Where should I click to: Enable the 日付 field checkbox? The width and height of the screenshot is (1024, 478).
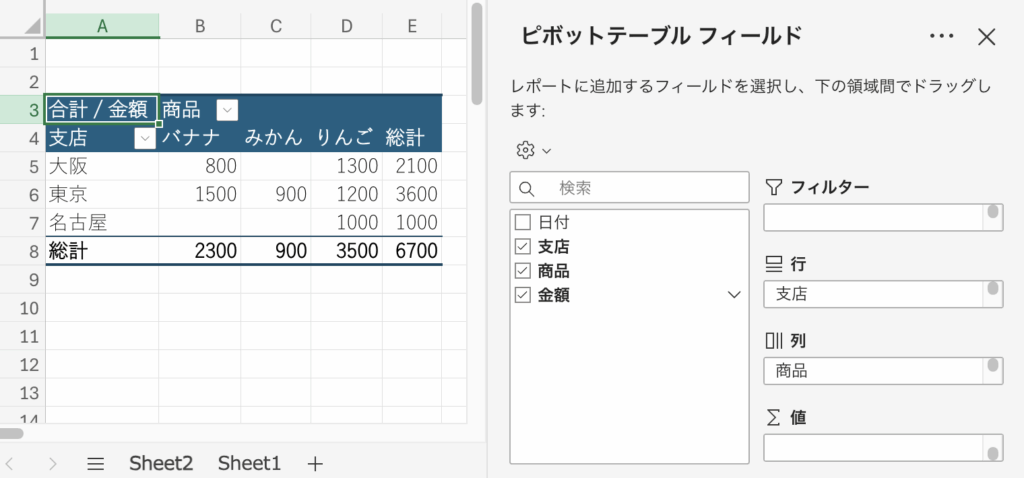(x=522, y=222)
